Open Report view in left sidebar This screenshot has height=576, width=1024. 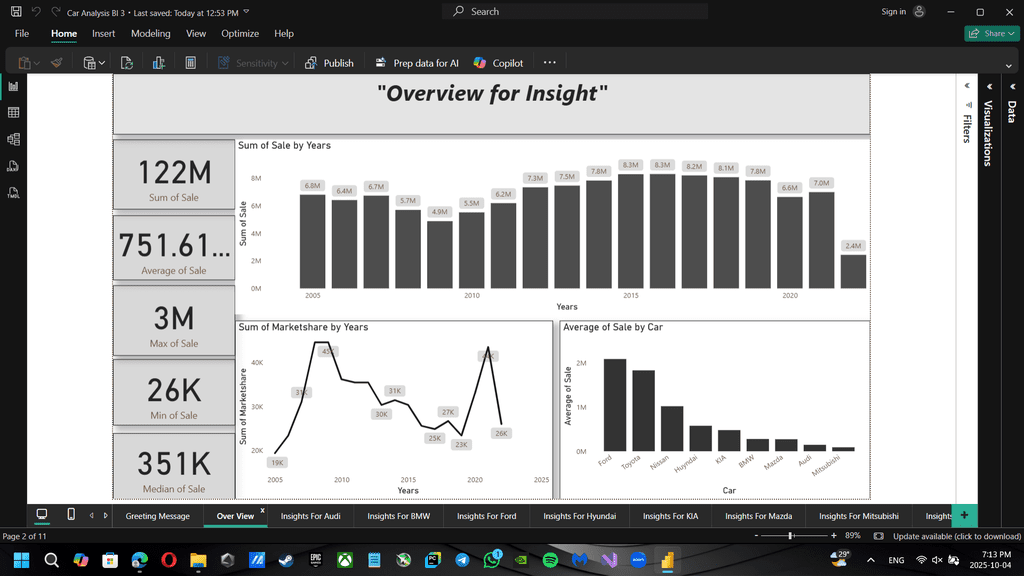click(x=13, y=87)
